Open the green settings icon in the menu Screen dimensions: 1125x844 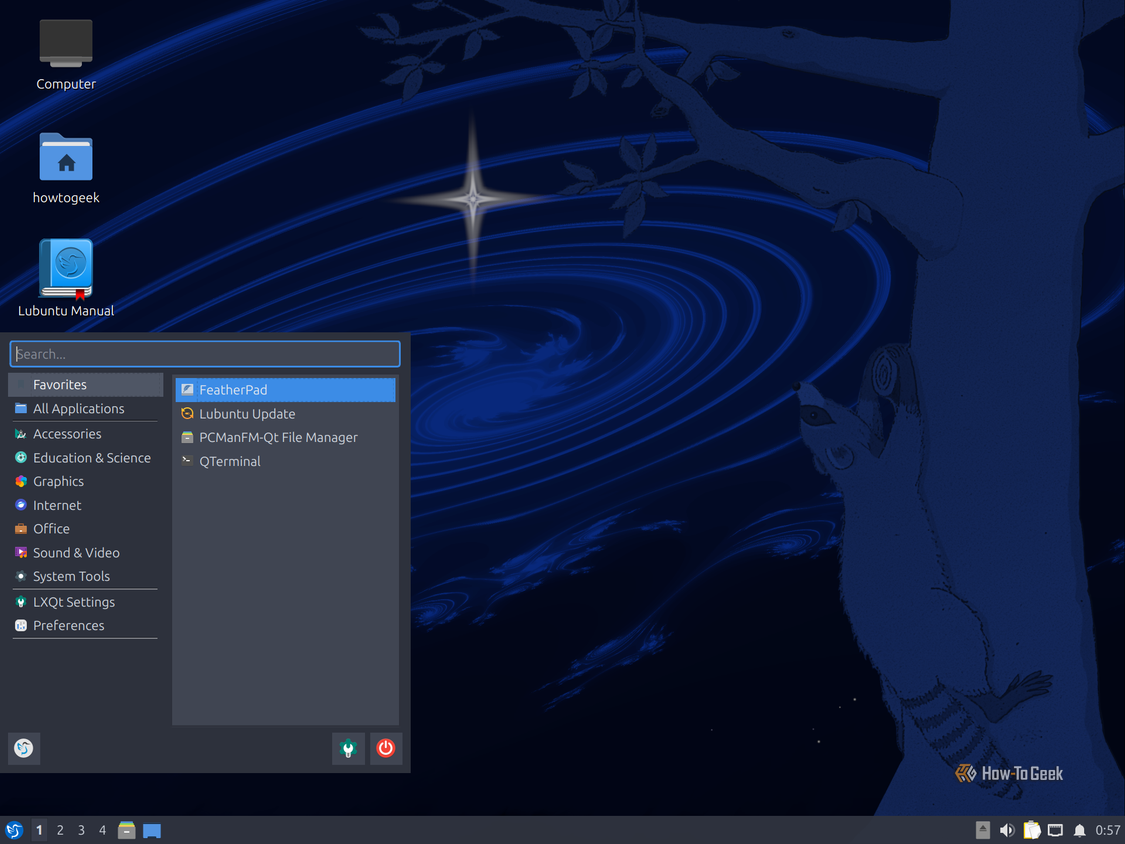point(348,749)
